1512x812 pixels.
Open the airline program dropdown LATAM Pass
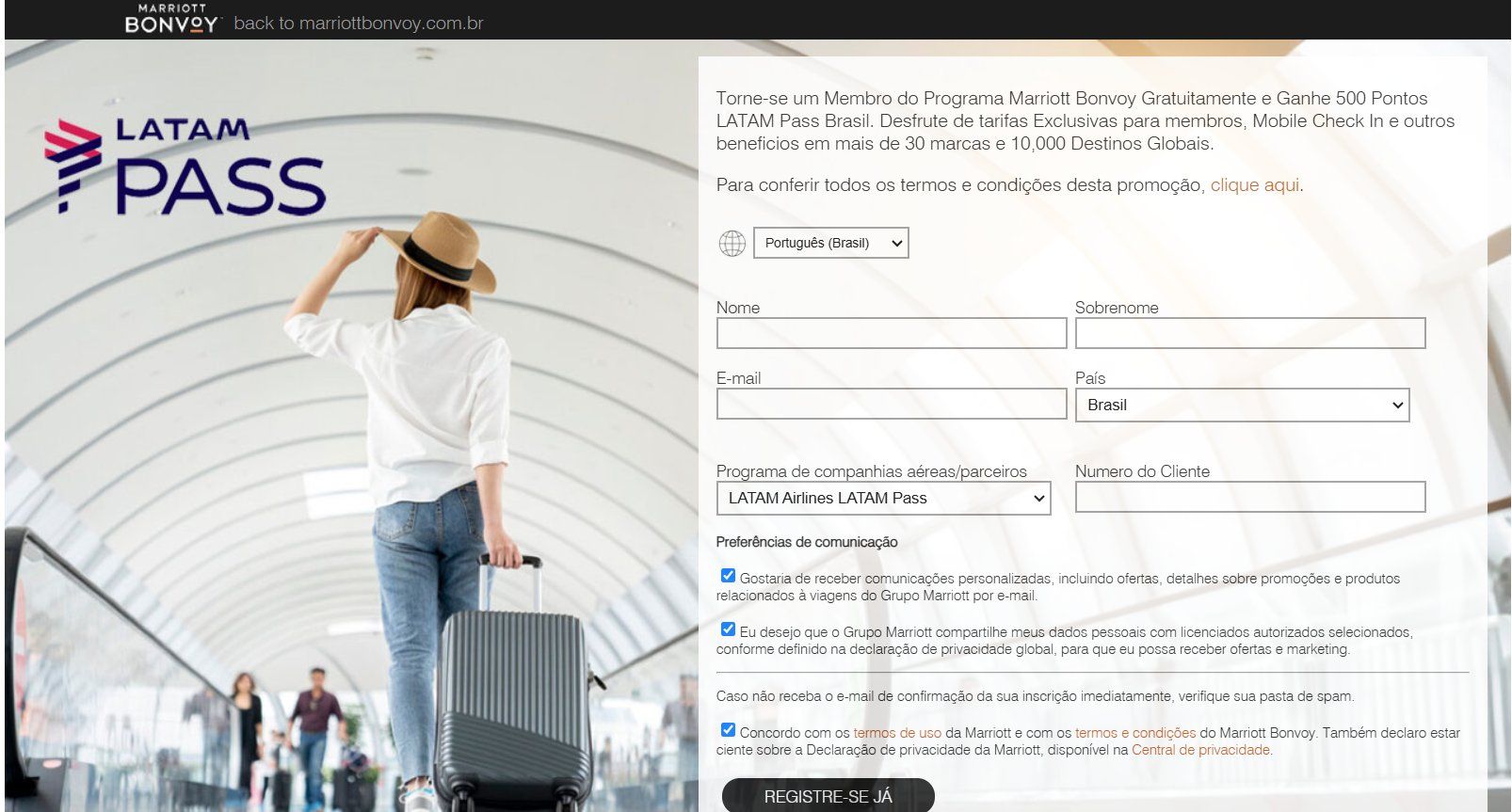click(x=883, y=498)
